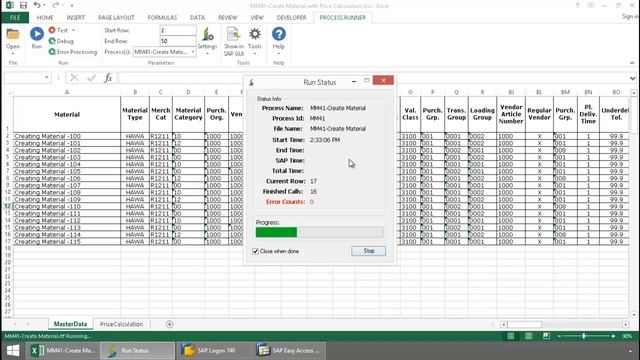The image size is (640, 360).
Task: Select cell Creating Material -115
Action: click(x=67, y=241)
